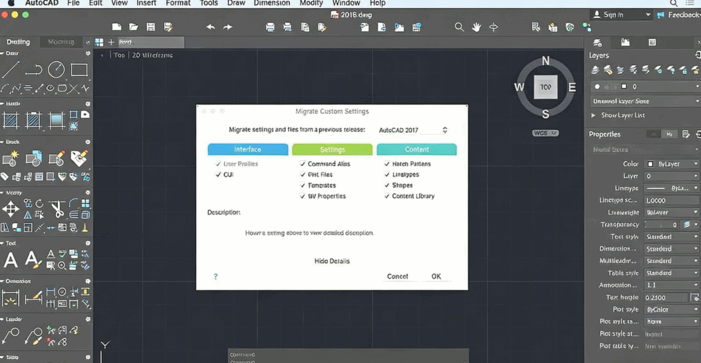Click the Plot printer toolbar icon
Screen dimensions: 701x363
[270, 27]
